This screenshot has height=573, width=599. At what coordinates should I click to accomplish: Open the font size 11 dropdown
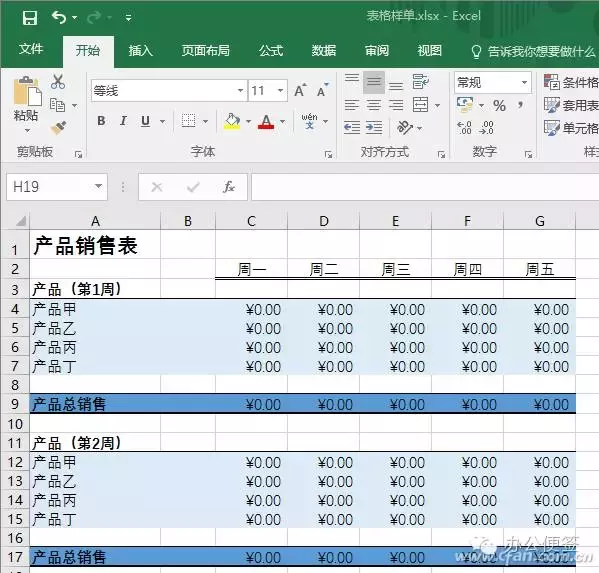[281, 91]
